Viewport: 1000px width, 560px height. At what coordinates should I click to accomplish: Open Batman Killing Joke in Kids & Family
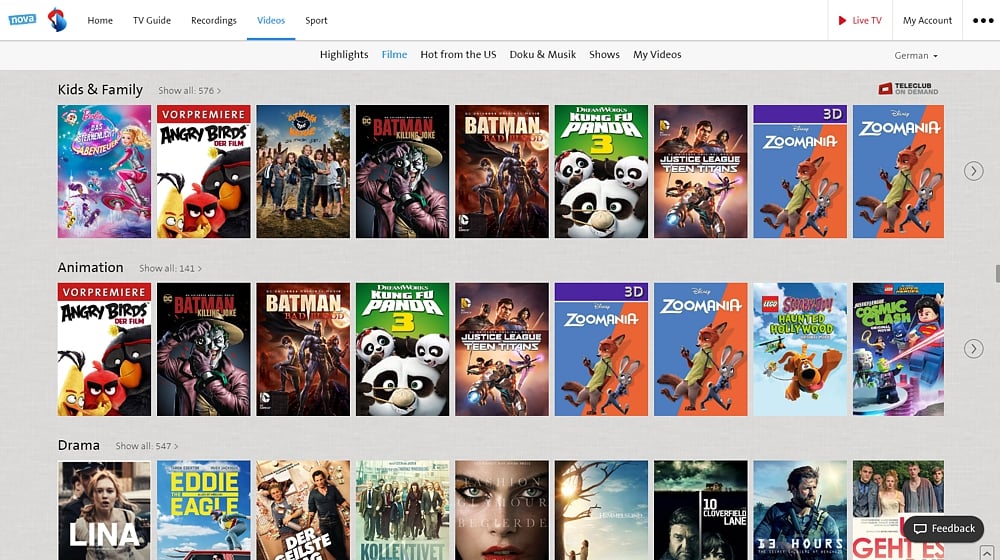pos(402,172)
